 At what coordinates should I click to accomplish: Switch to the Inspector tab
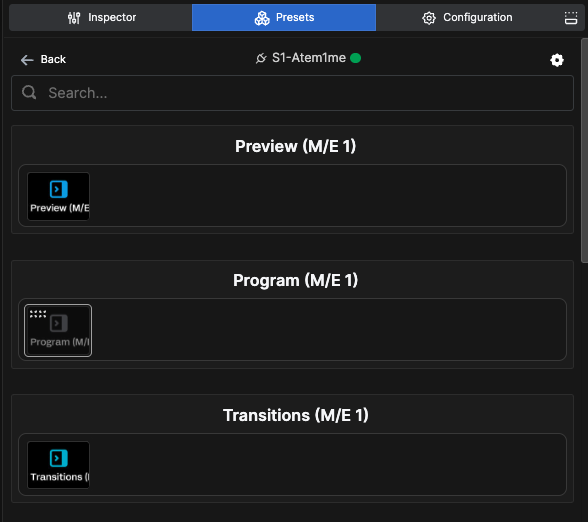point(100,18)
